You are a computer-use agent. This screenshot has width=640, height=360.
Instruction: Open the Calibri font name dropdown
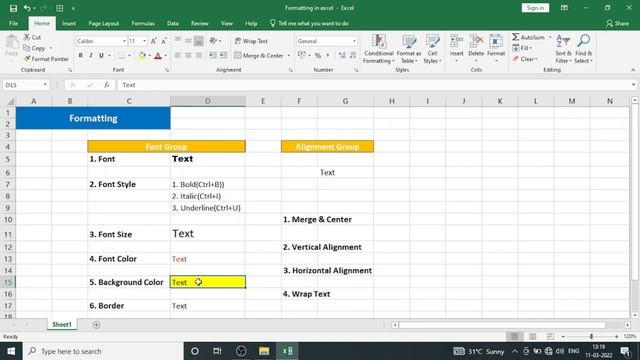tap(124, 41)
